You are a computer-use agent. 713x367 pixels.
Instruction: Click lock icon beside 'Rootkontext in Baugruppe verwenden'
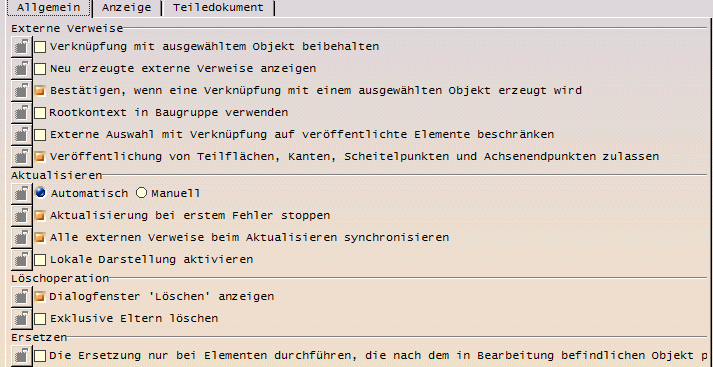point(21,112)
